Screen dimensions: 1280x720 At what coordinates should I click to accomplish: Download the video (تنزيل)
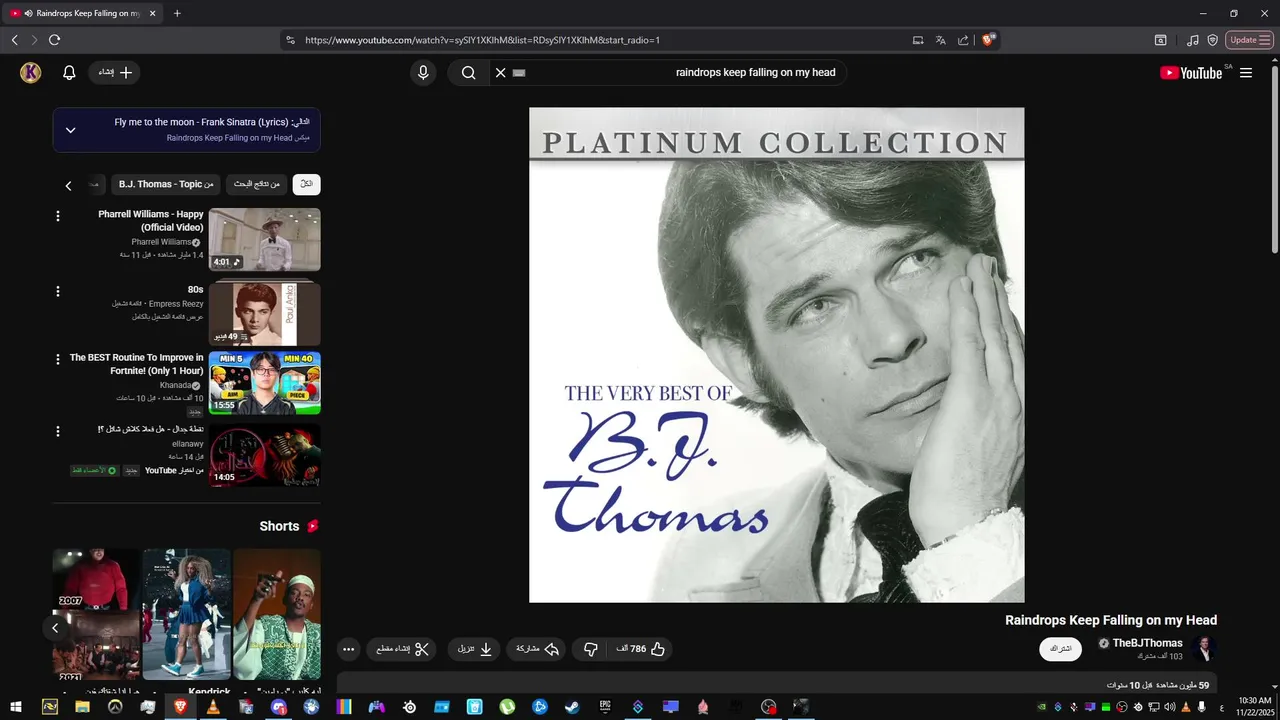click(475, 649)
